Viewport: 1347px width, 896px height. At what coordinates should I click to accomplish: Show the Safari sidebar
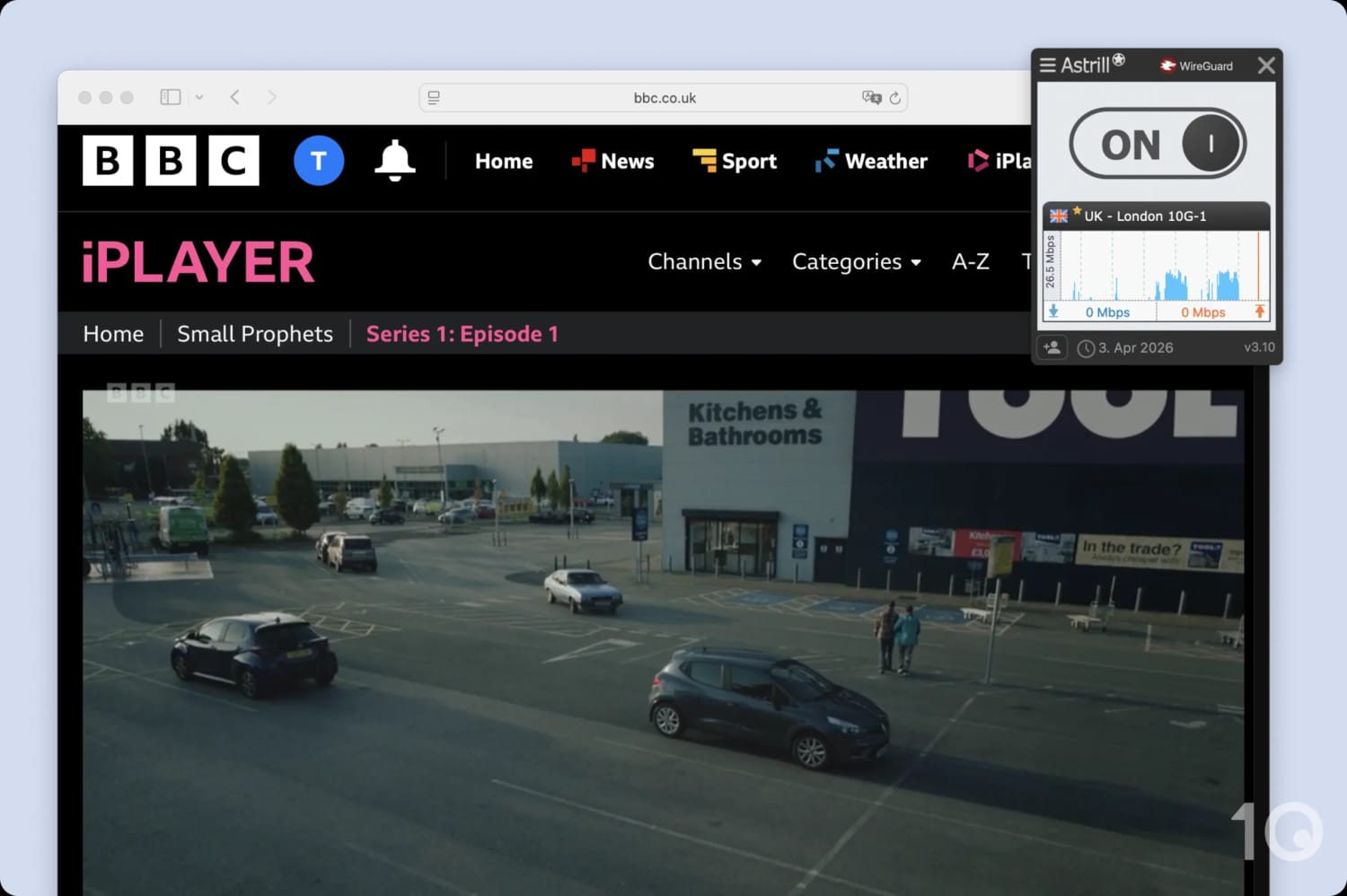coord(170,96)
